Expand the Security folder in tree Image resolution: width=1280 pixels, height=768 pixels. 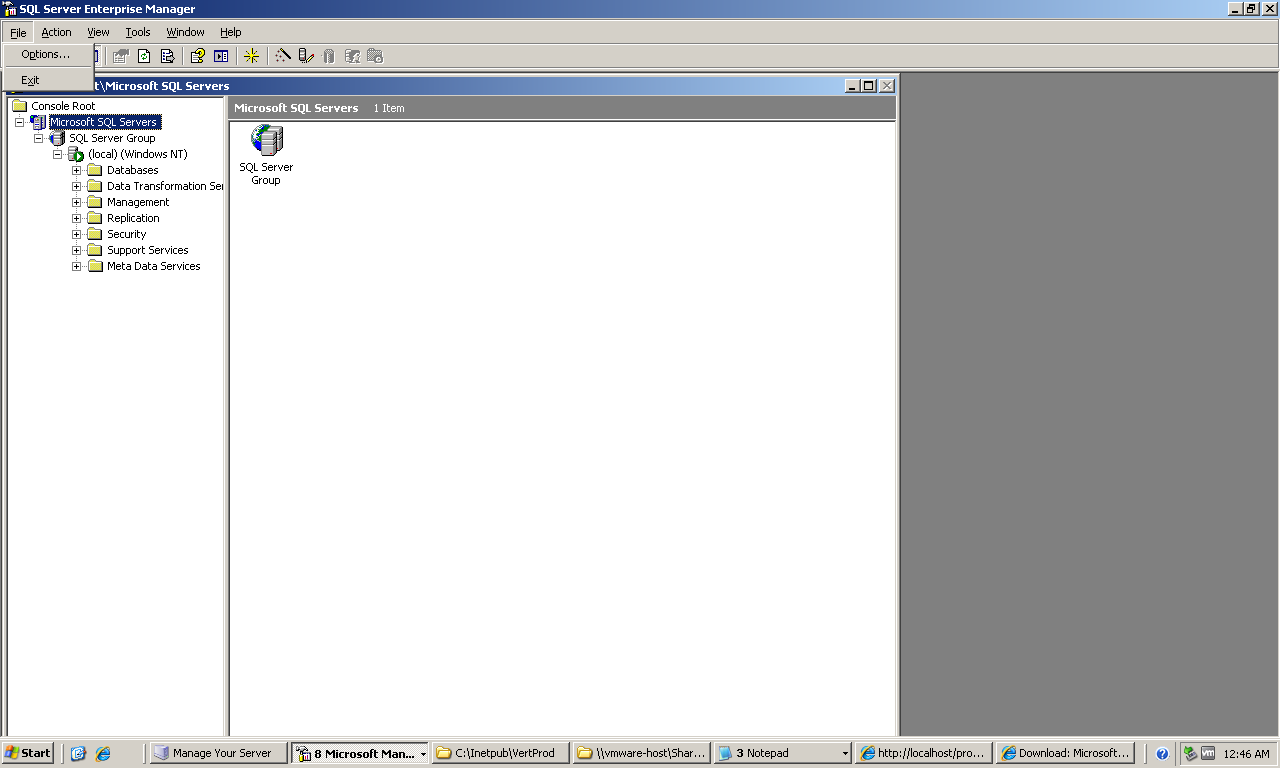coord(77,234)
